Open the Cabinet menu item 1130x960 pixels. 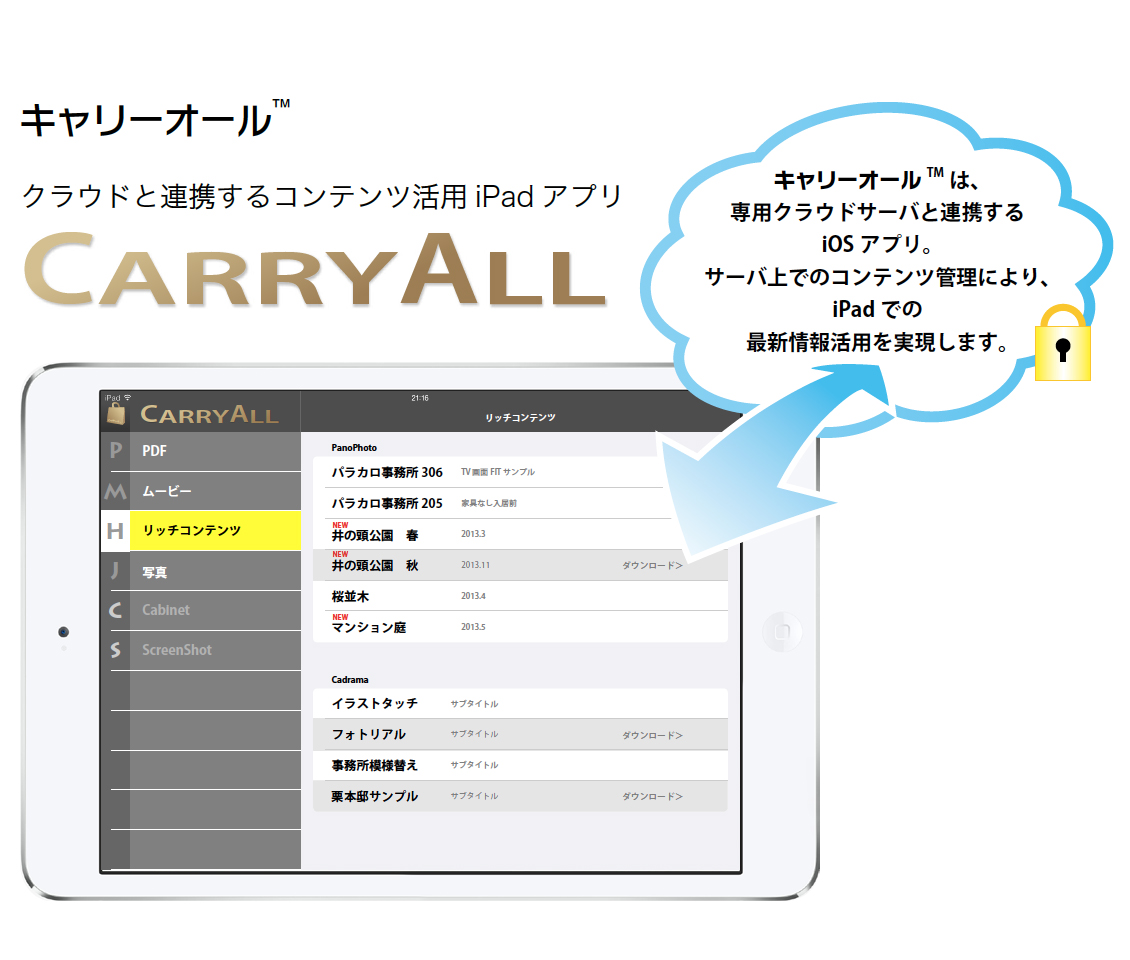(215, 610)
